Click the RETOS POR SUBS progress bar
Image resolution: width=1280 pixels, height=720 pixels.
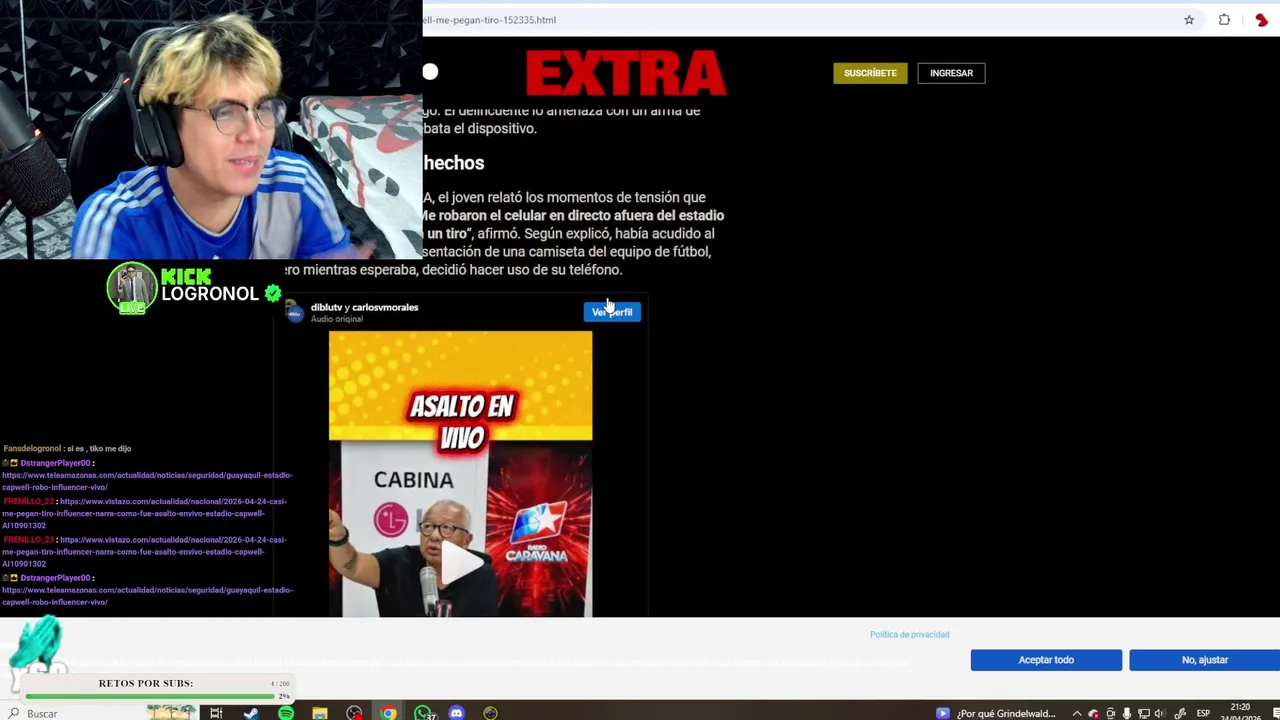coord(150,696)
